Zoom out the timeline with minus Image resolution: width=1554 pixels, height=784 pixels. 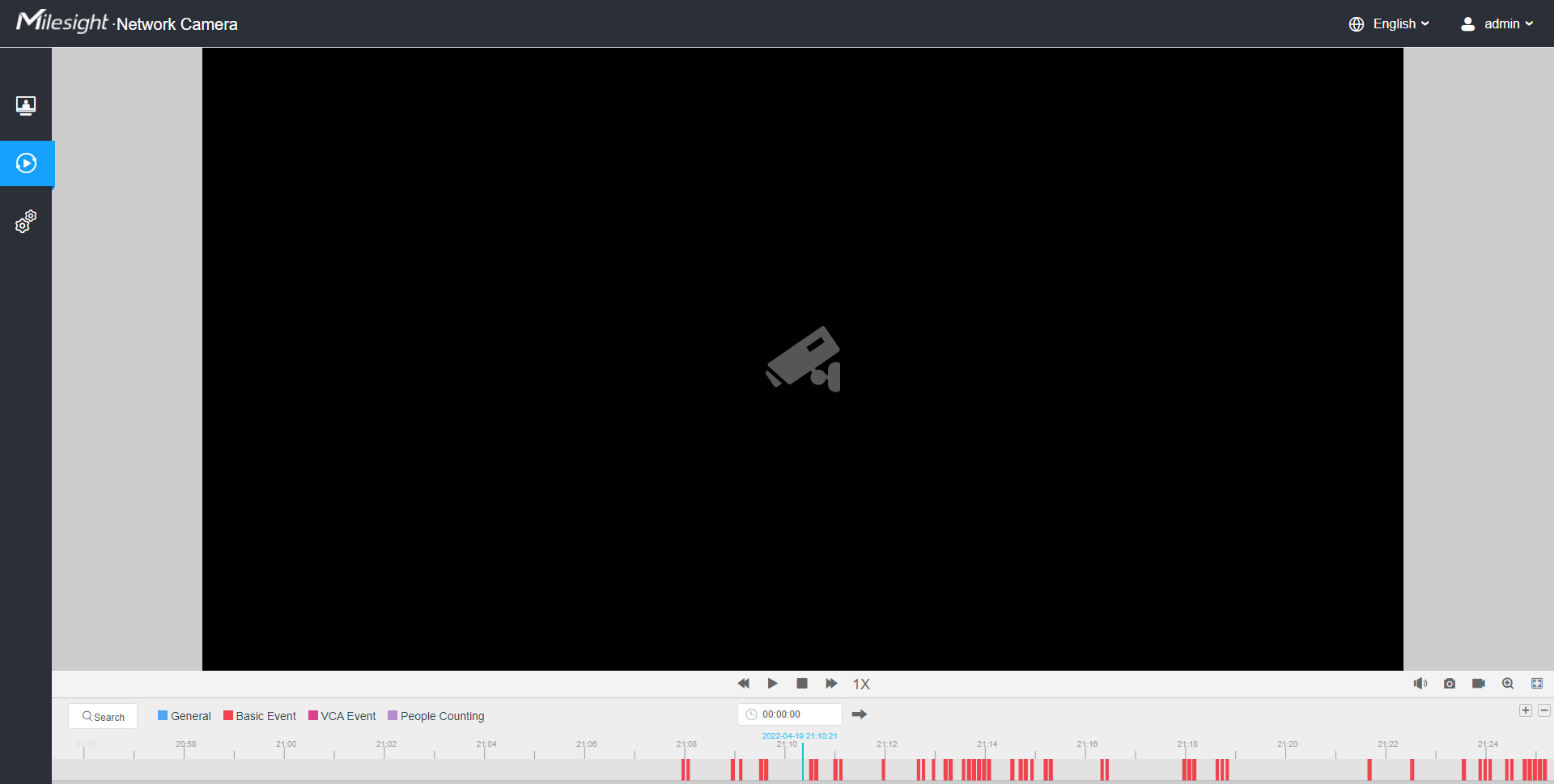[1544, 710]
